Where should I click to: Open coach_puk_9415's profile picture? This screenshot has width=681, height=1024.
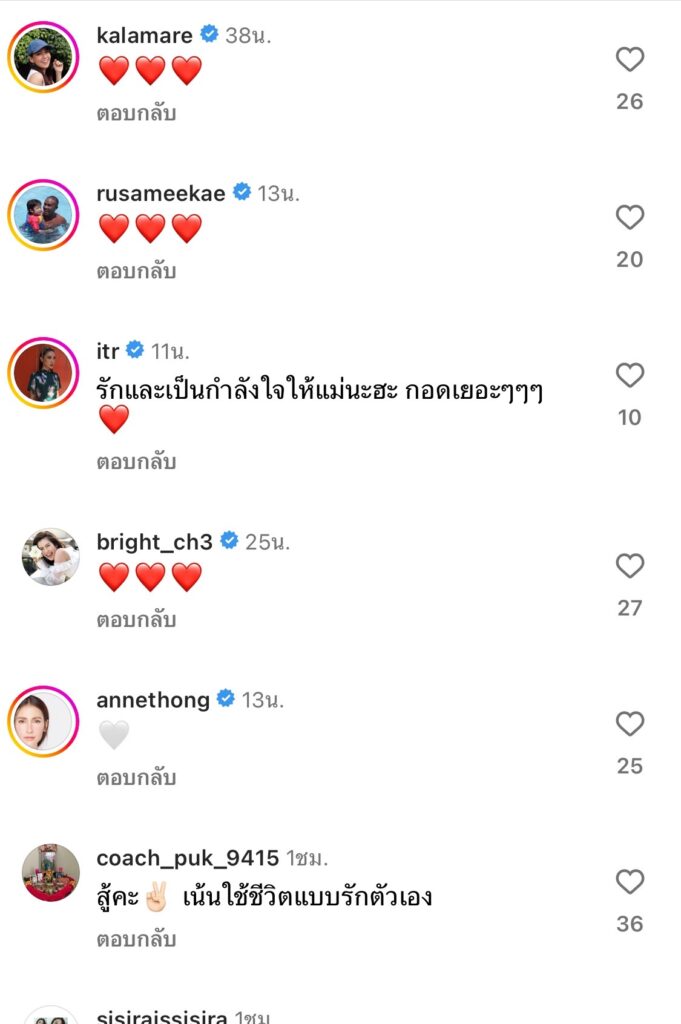pos(50,873)
